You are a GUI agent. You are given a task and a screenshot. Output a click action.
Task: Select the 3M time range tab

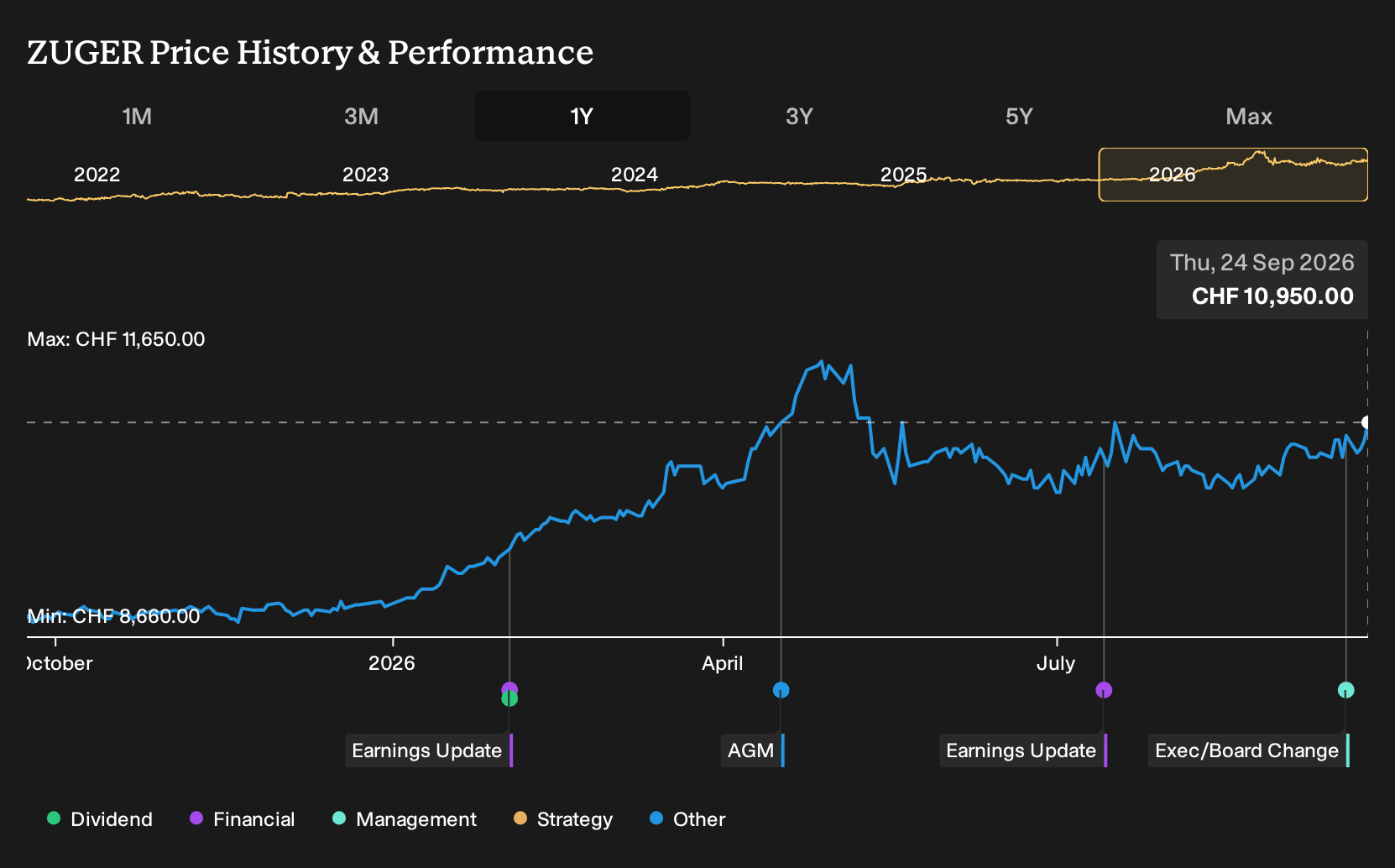point(361,116)
